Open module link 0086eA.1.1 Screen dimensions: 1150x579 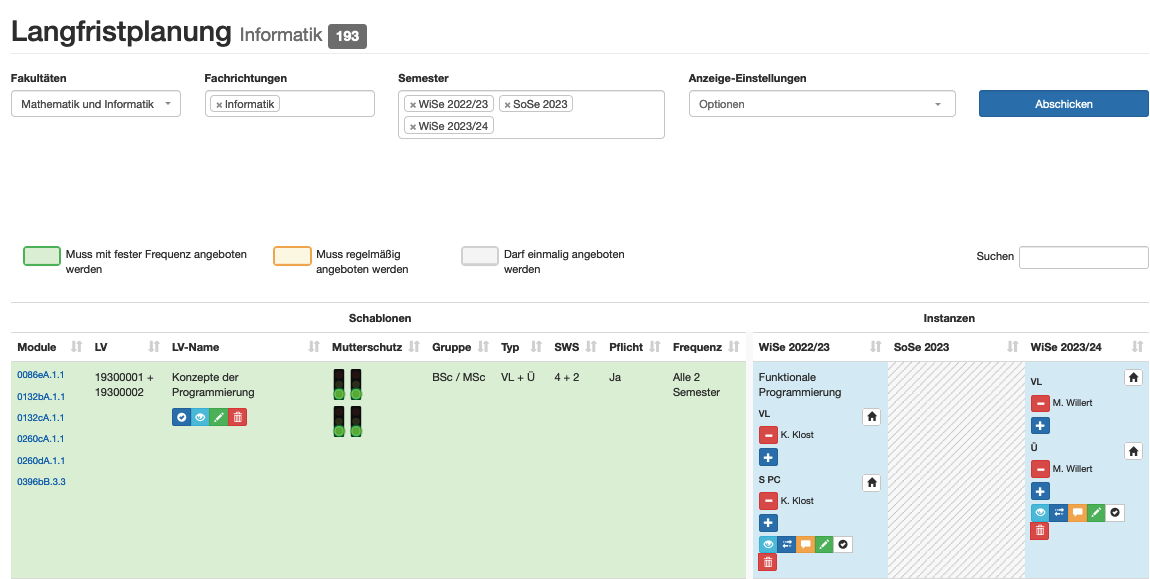click(x=40, y=375)
